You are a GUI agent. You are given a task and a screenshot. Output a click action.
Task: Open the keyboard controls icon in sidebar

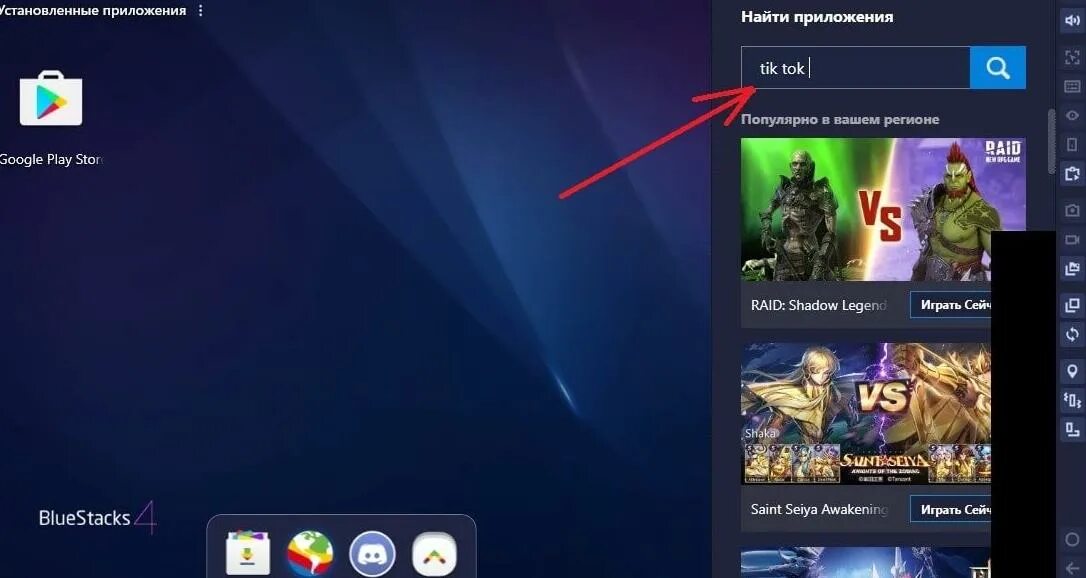(x=1071, y=87)
